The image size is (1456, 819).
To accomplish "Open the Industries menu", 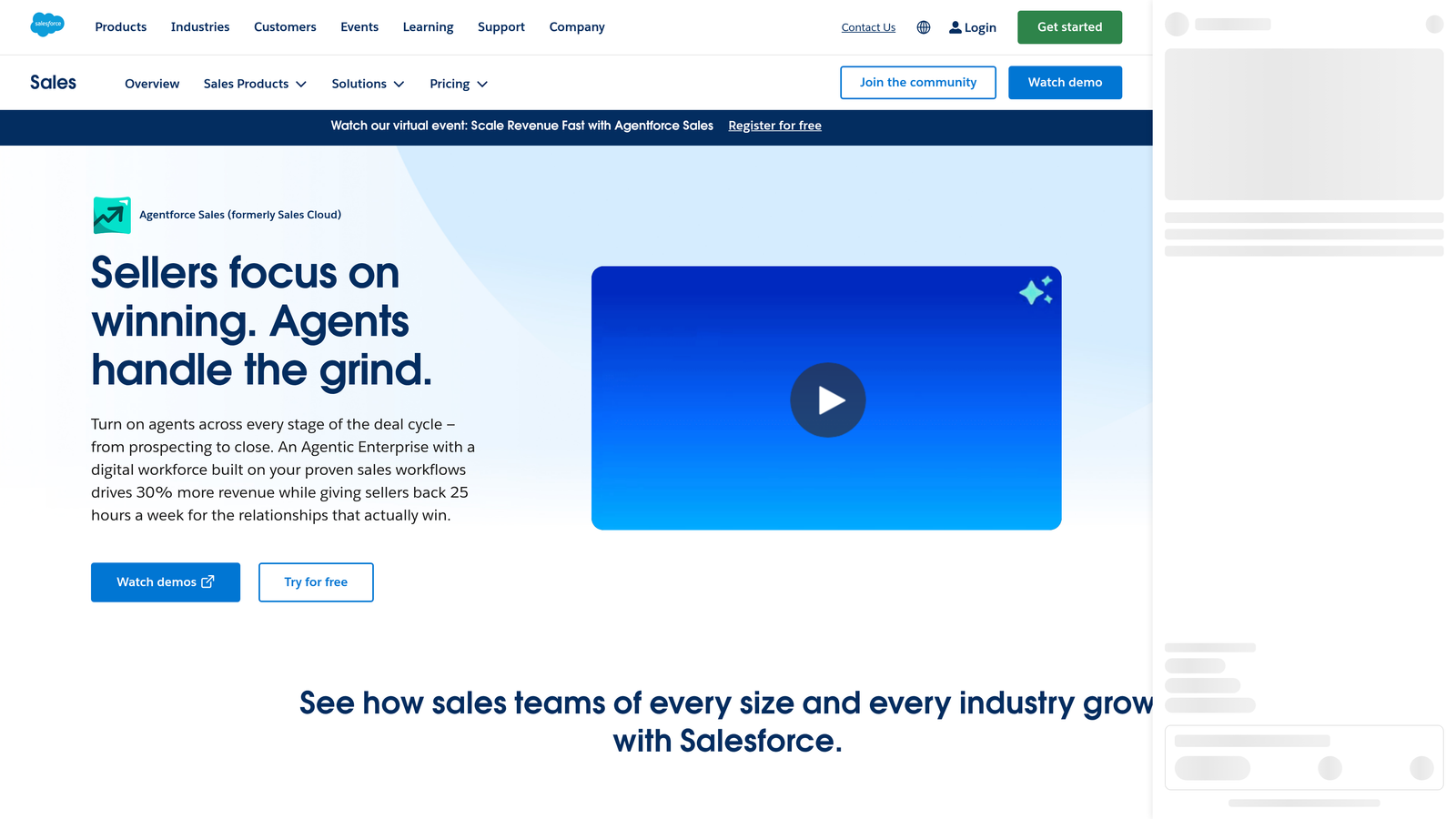I will 200,27.
